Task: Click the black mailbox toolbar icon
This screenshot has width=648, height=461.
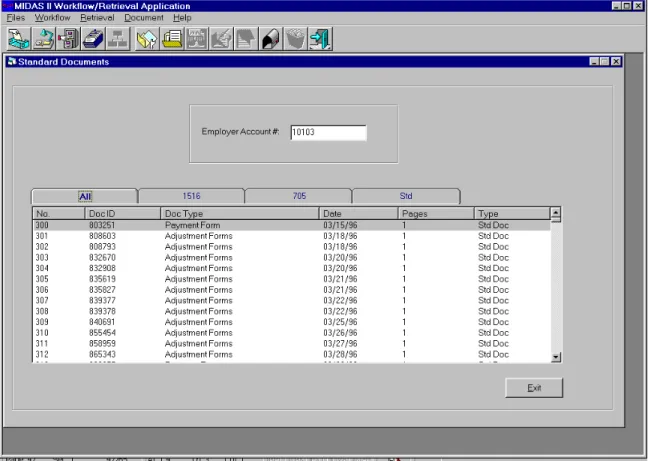Action: pyautogui.click(x=271, y=39)
